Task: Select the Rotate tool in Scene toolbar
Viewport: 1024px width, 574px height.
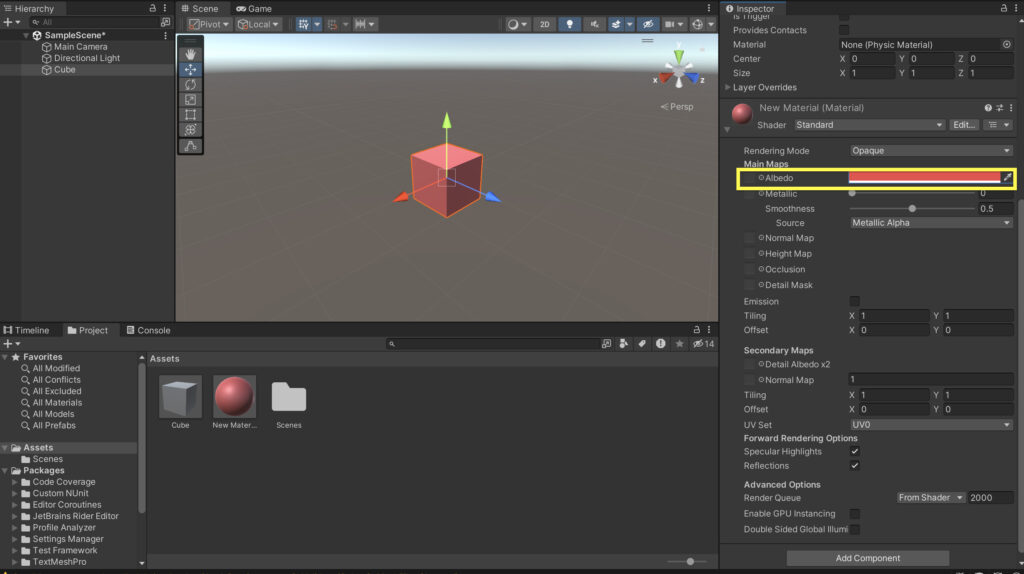Action: (x=190, y=85)
